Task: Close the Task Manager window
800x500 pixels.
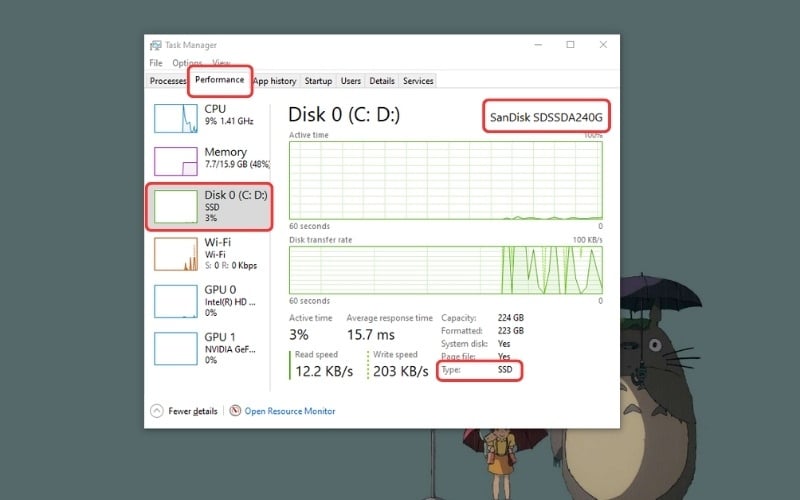Action: [x=603, y=44]
